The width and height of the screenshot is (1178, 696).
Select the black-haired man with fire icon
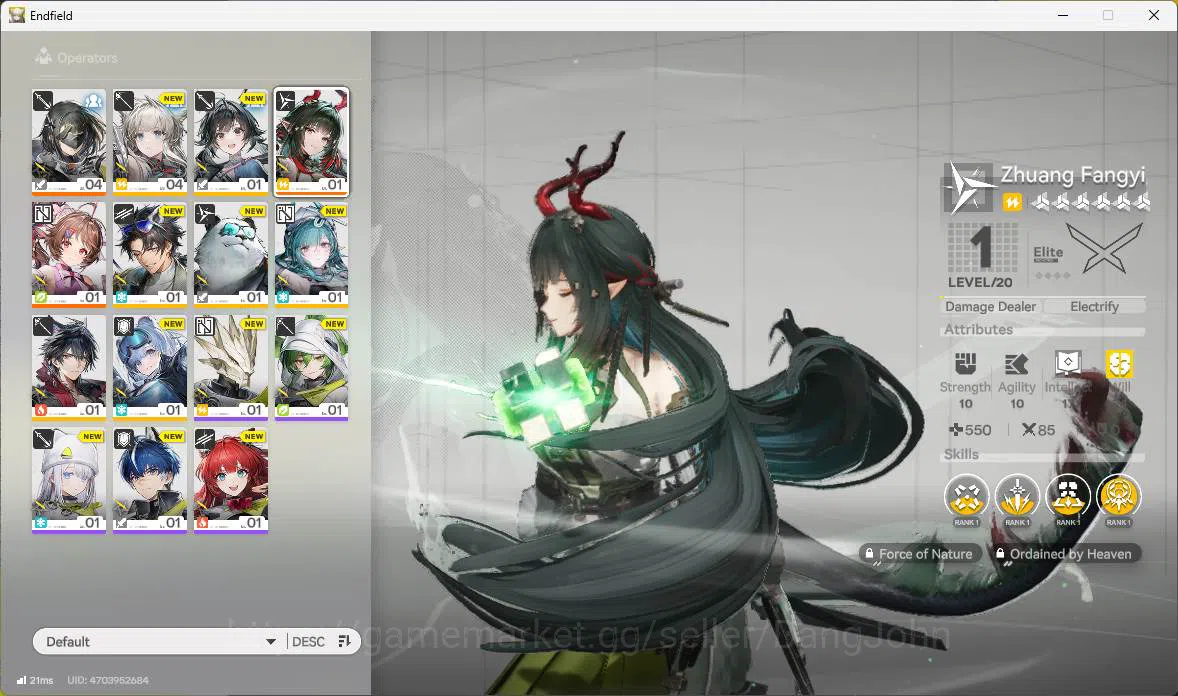coord(69,368)
